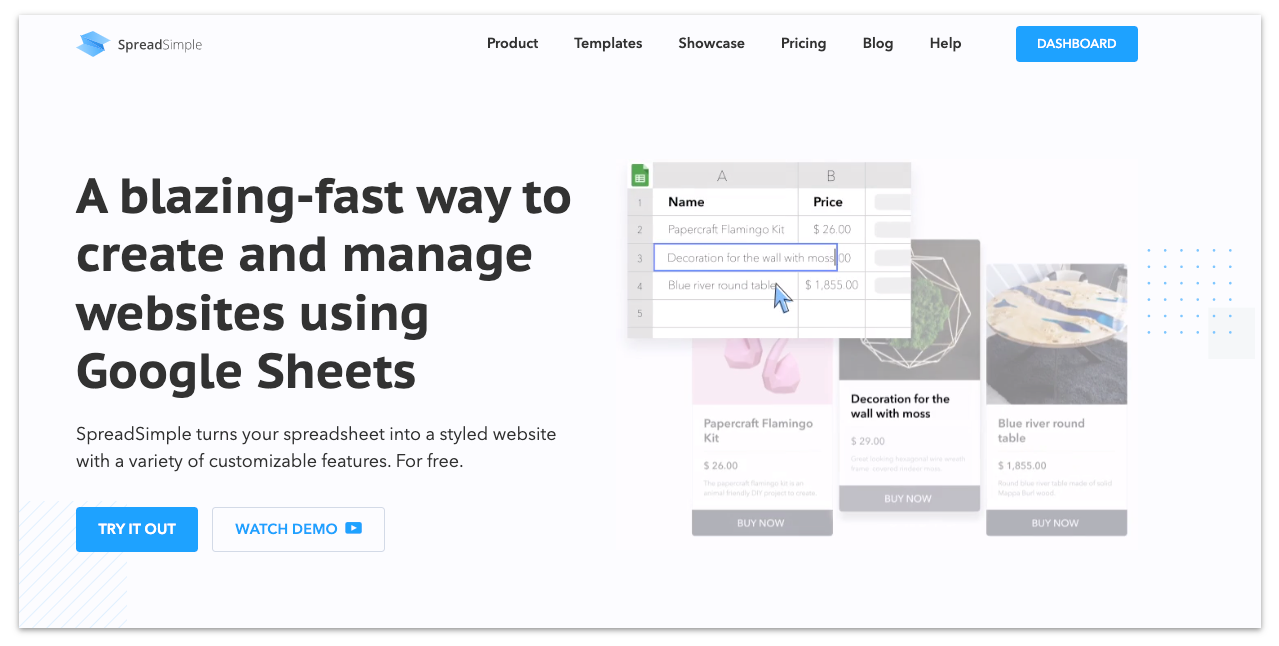Image resolution: width=1279 pixels, height=646 pixels.
Task: Open the Pricing page
Action: tap(803, 43)
